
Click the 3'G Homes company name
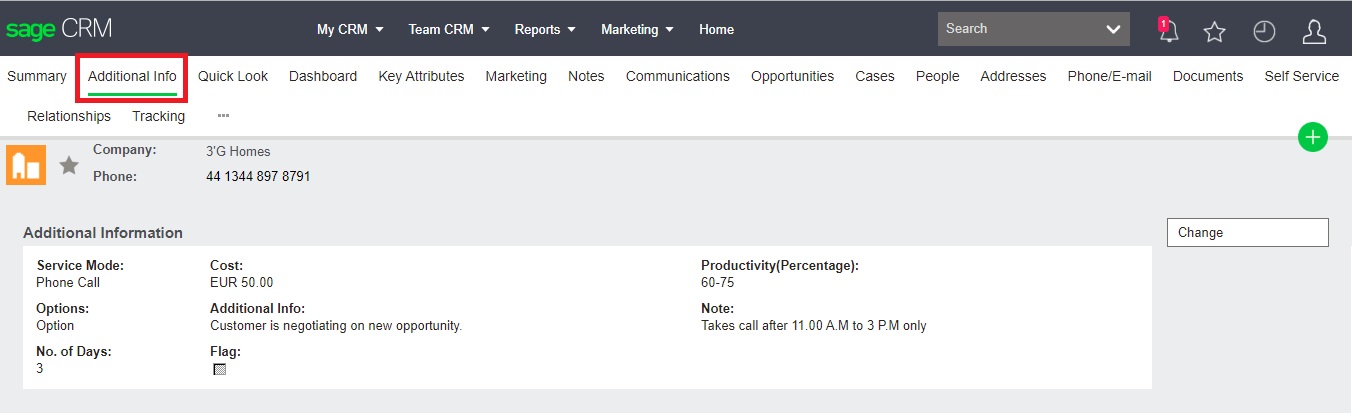(x=238, y=152)
